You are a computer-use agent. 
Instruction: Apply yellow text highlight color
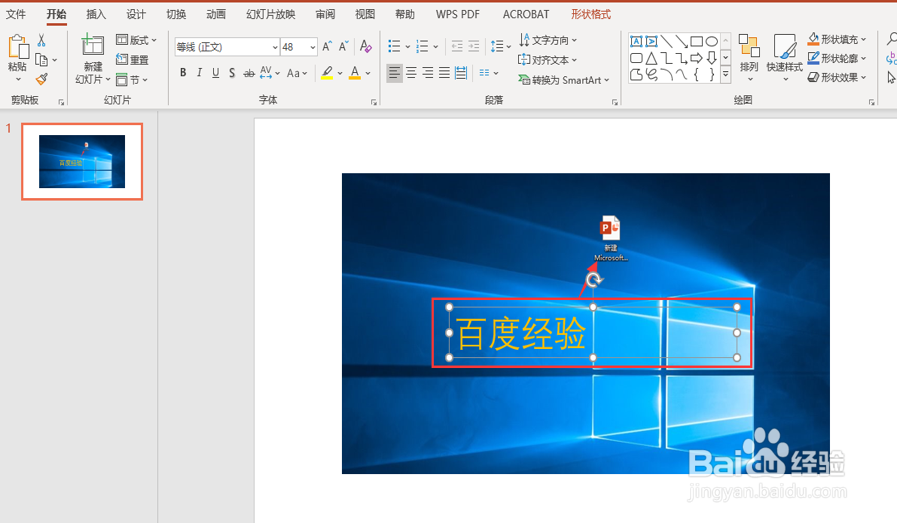pyautogui.click(x=327, y=73)
